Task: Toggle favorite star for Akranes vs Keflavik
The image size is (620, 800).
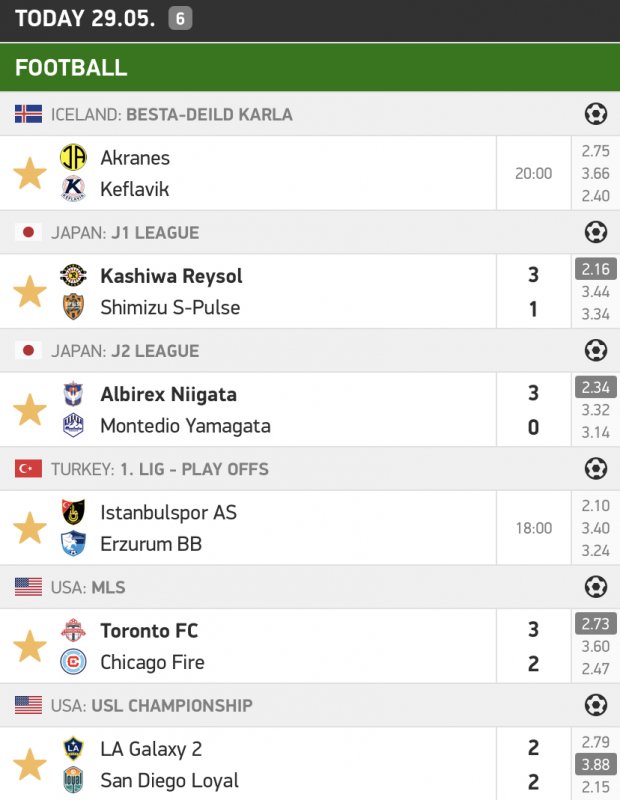Action: [x=30, y=173]
